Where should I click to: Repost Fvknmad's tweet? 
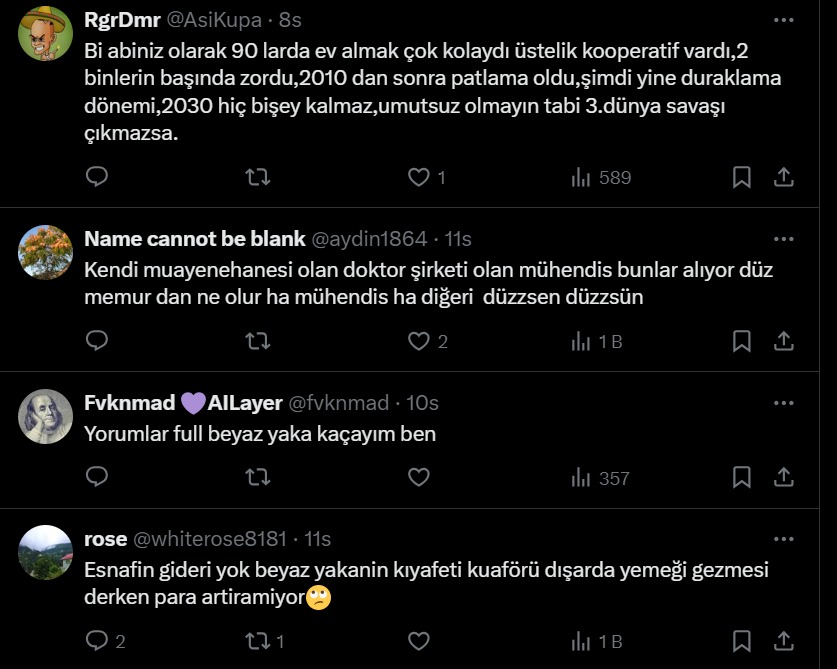[x=258, y=478]
